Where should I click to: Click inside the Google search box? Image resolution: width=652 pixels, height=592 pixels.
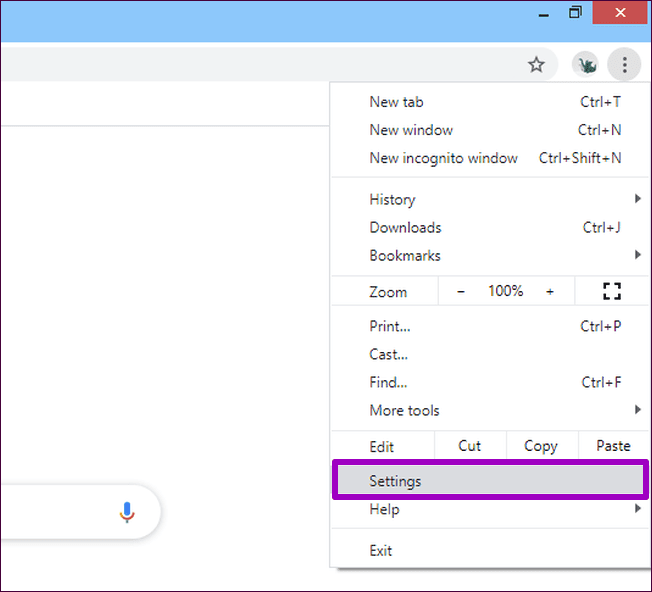pos(80,512)
